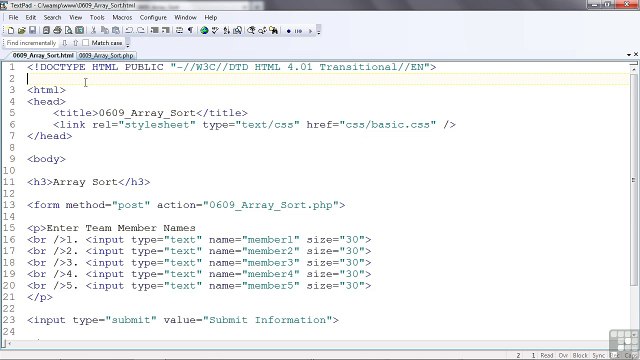Close the active document tab pane
The image size is (640, 360).
pos(636,54)
